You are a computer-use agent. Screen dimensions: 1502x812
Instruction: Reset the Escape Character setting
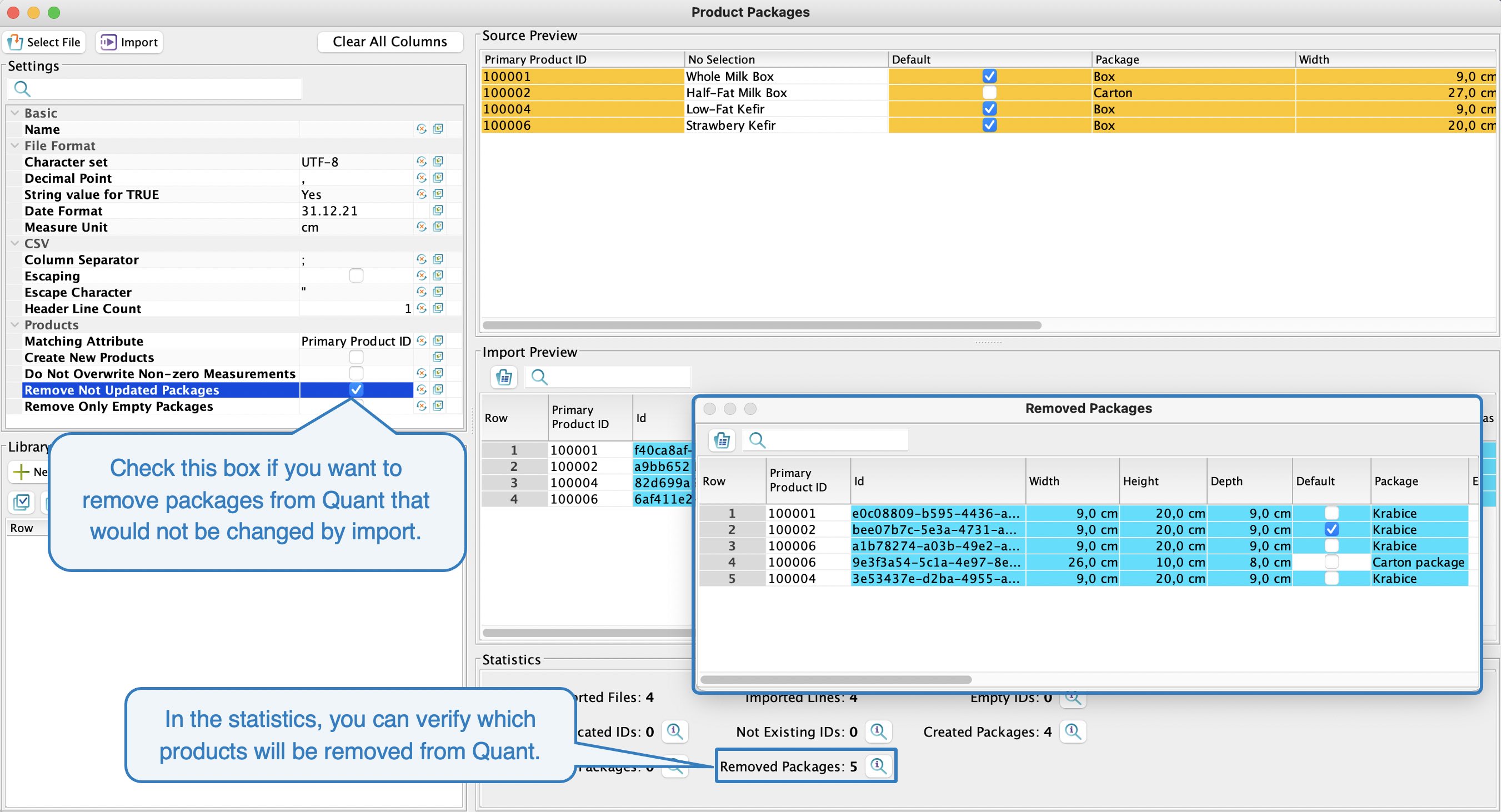coord(421,292)
